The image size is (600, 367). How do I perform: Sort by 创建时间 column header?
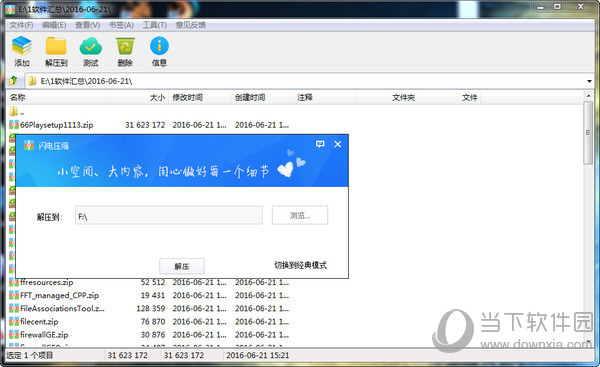(262, 98)
